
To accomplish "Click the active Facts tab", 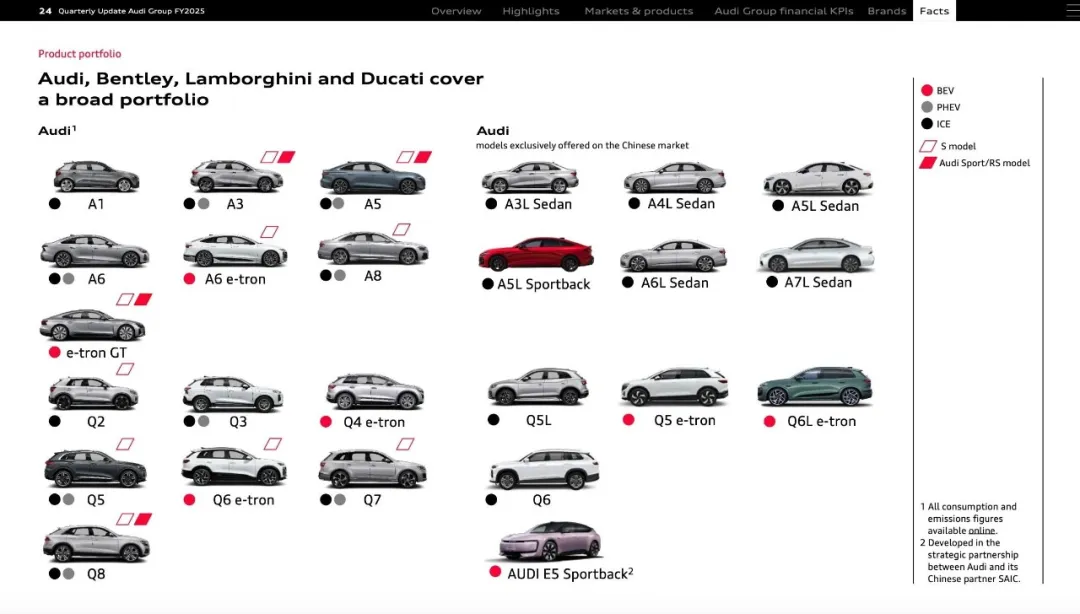I will click(x=934, y=11).
